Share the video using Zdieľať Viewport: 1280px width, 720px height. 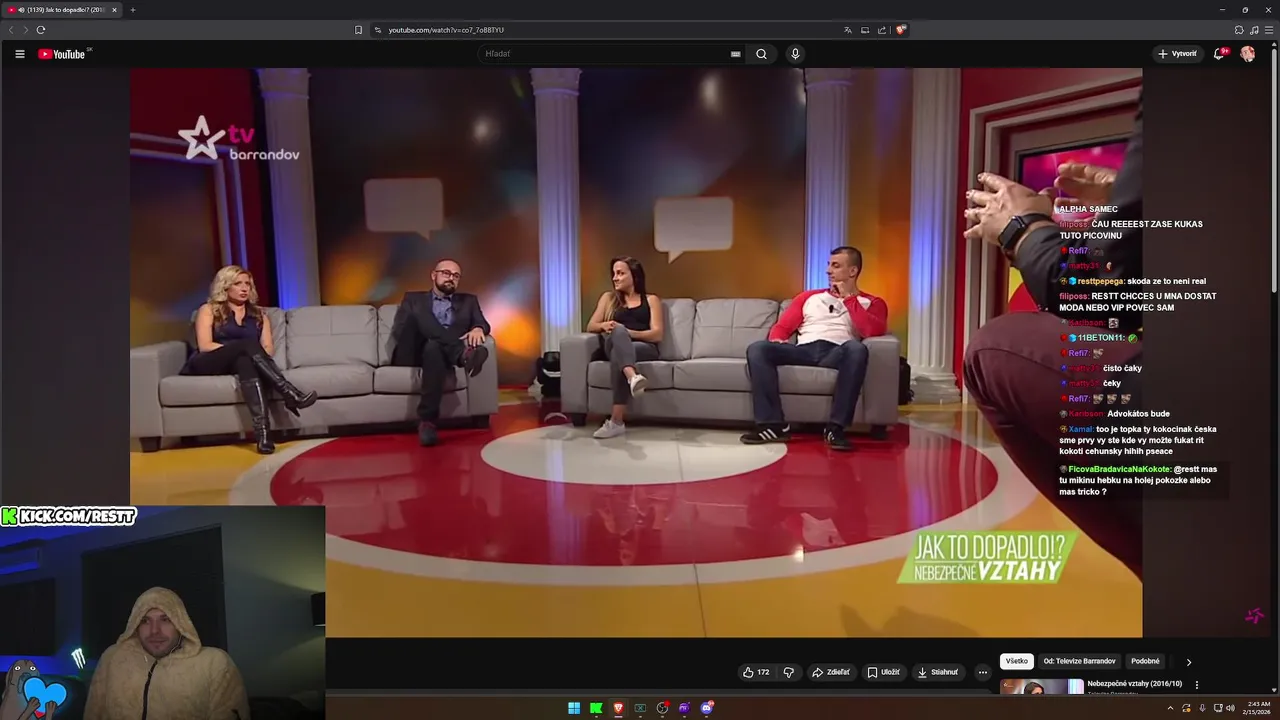point(831,672)
